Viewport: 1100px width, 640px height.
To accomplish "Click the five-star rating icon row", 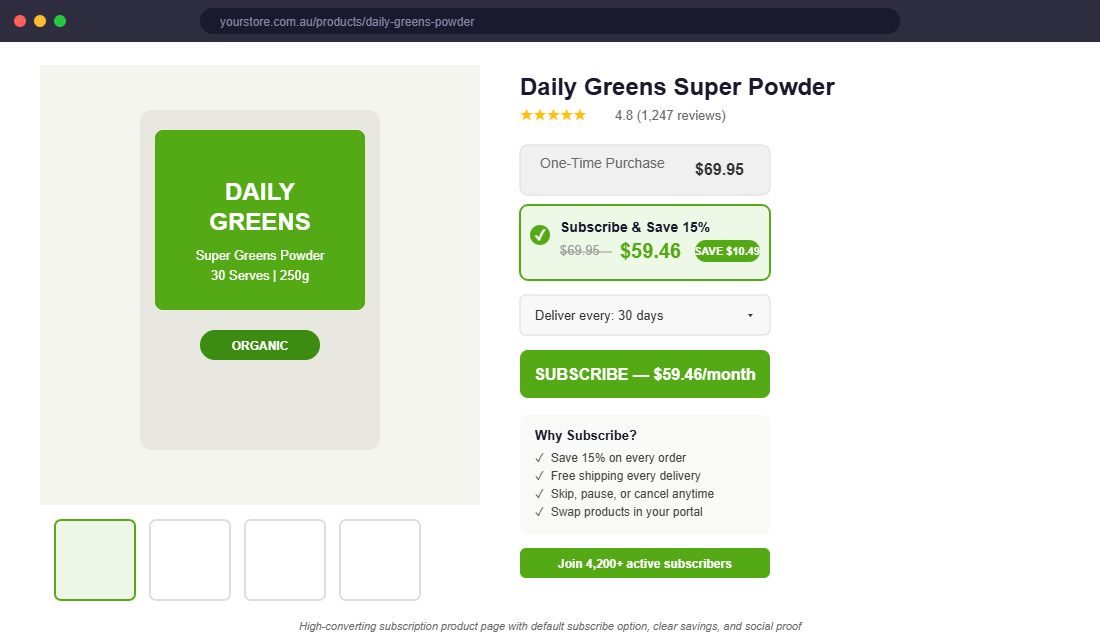I will [x=553, y=114].
